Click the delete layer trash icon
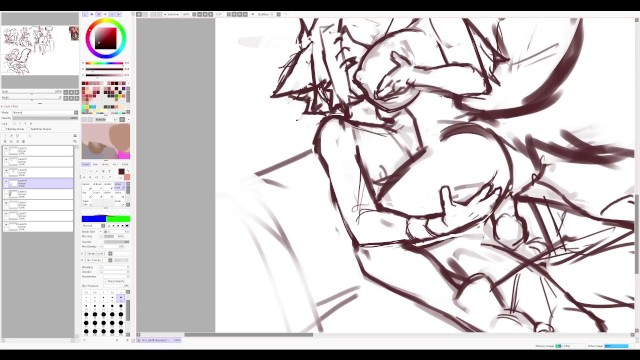 coord(23,141)
